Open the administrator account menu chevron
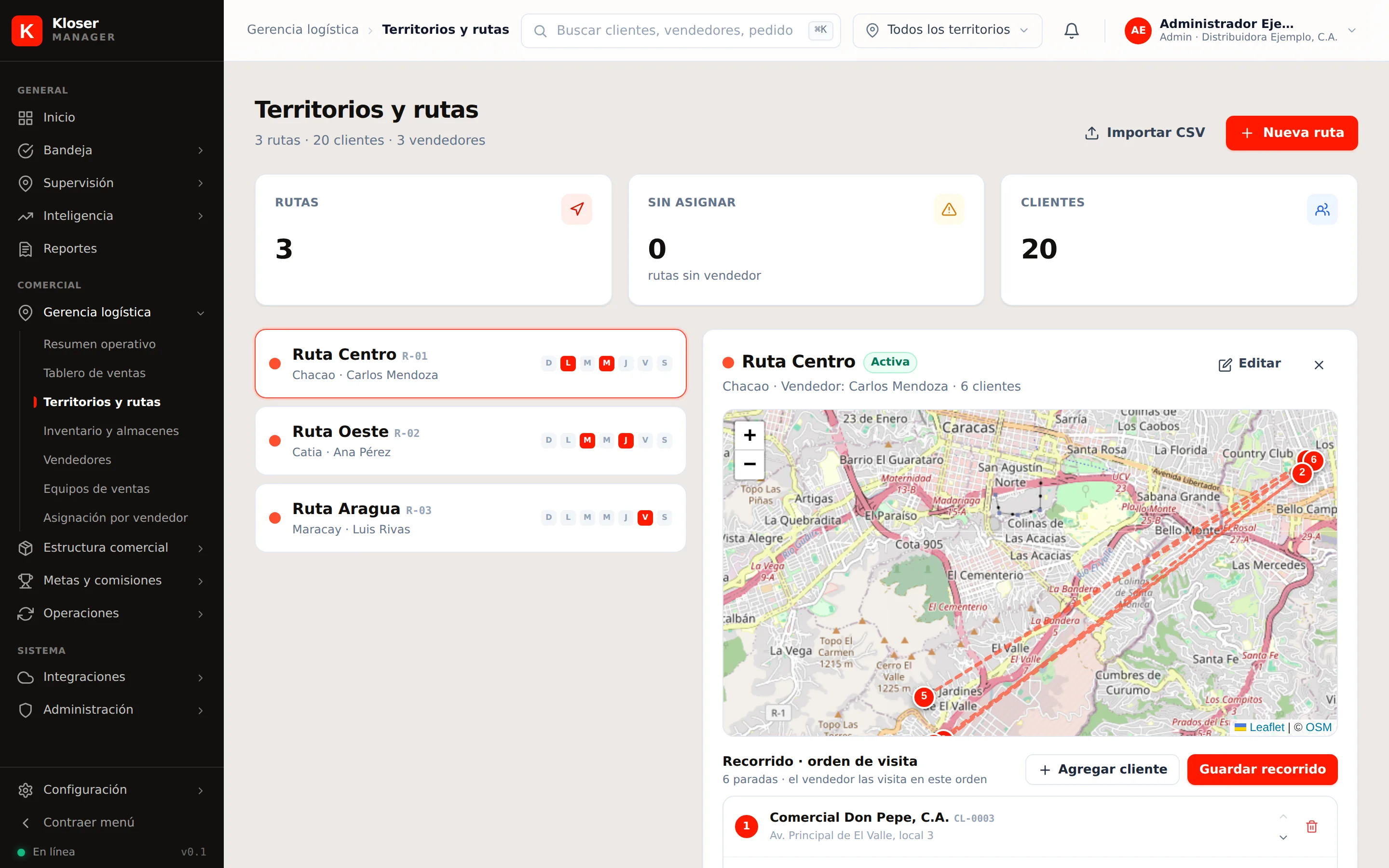1389x868 pixels. [x=1351, y=30]
